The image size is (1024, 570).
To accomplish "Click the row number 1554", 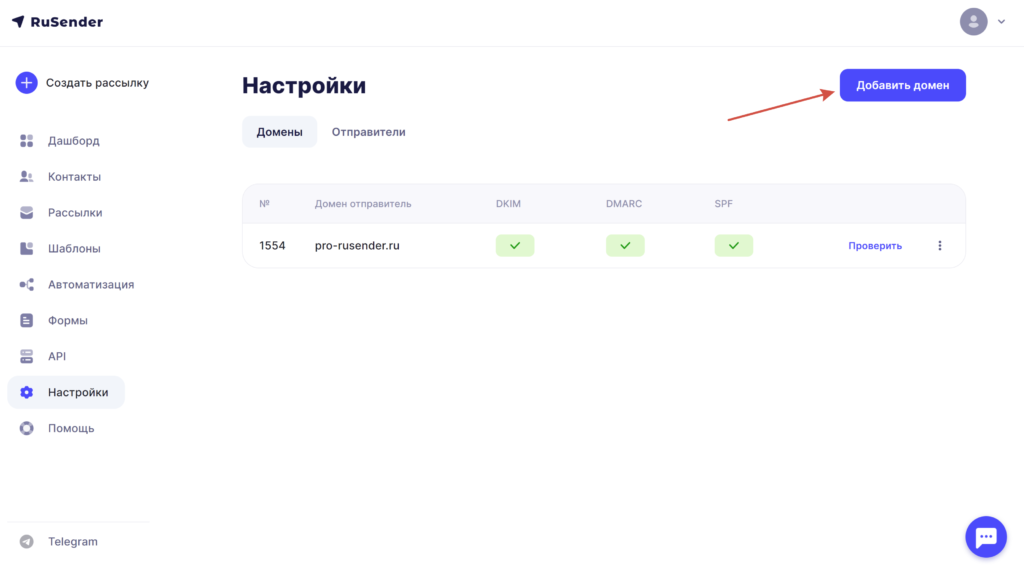I will click(272, 245).
